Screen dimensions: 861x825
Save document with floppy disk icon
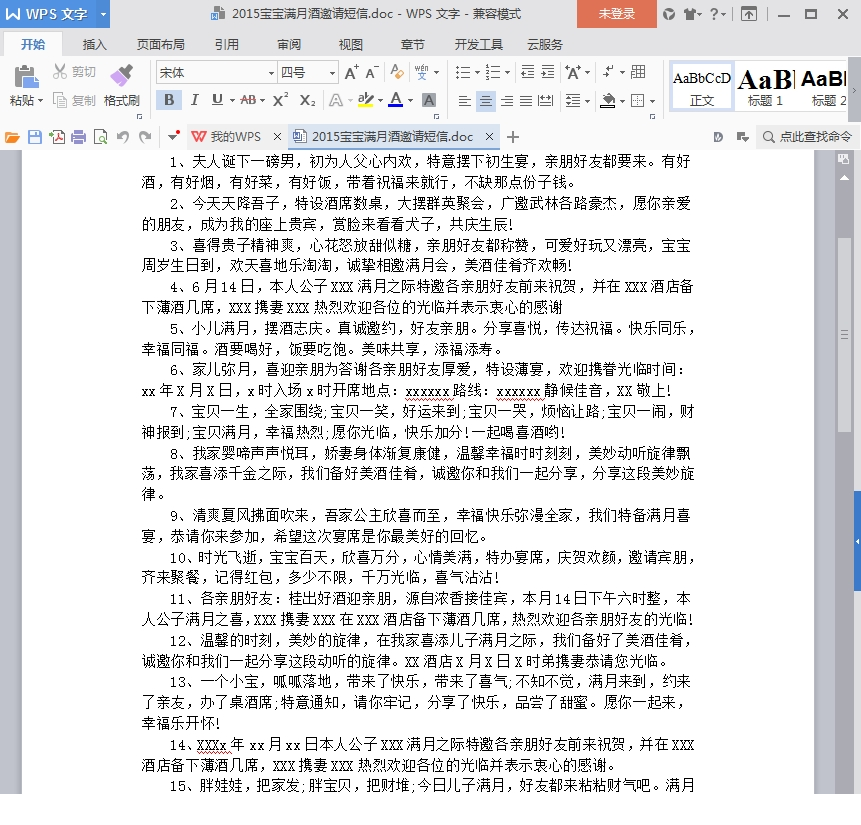35,137
